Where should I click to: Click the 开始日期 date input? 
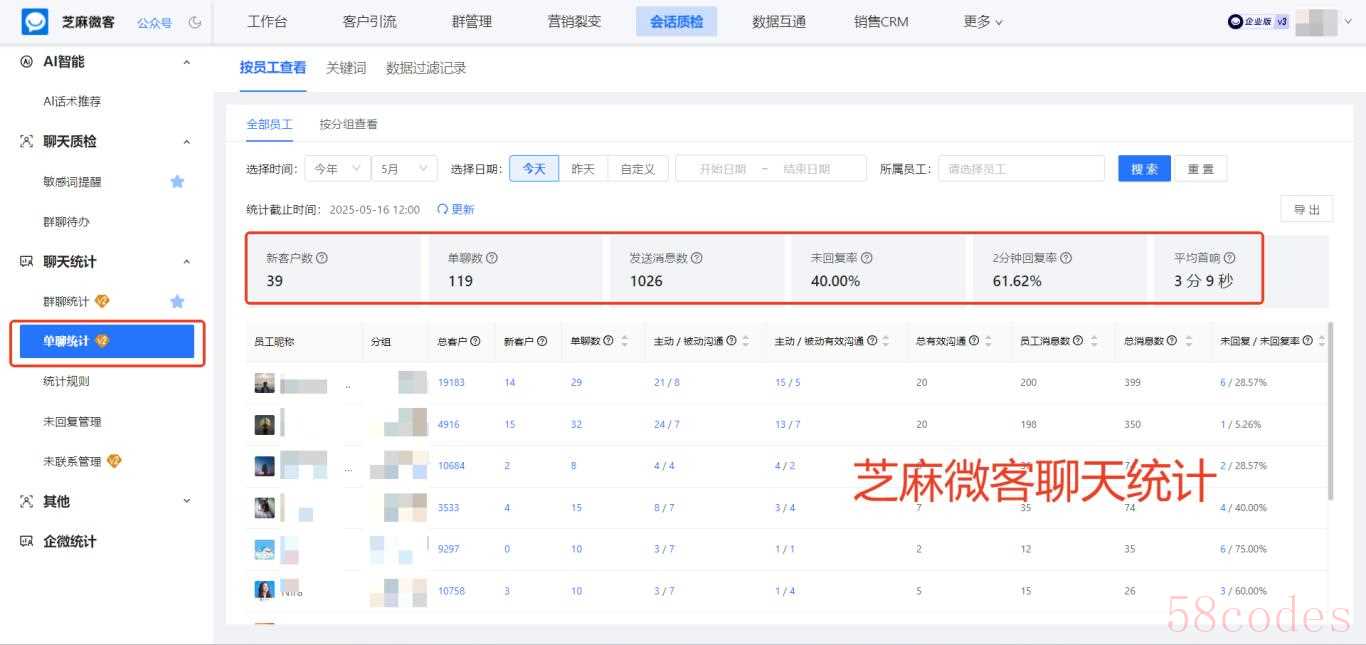pyautogui.click(x=722, y=169)
